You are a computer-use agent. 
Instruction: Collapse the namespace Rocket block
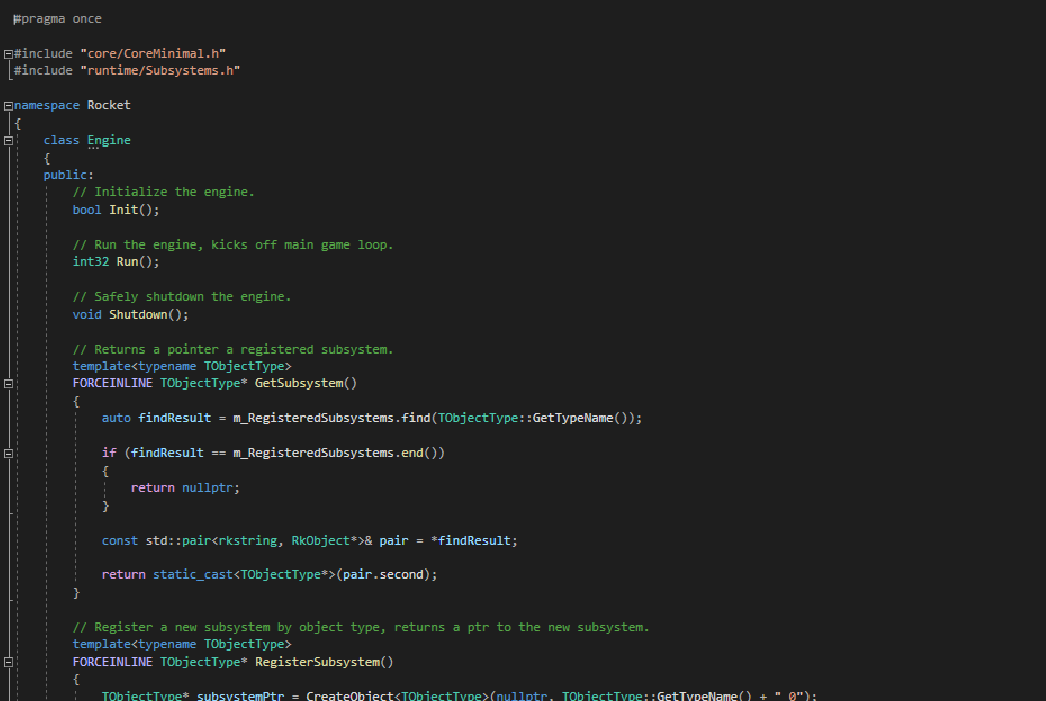point(8,105)
